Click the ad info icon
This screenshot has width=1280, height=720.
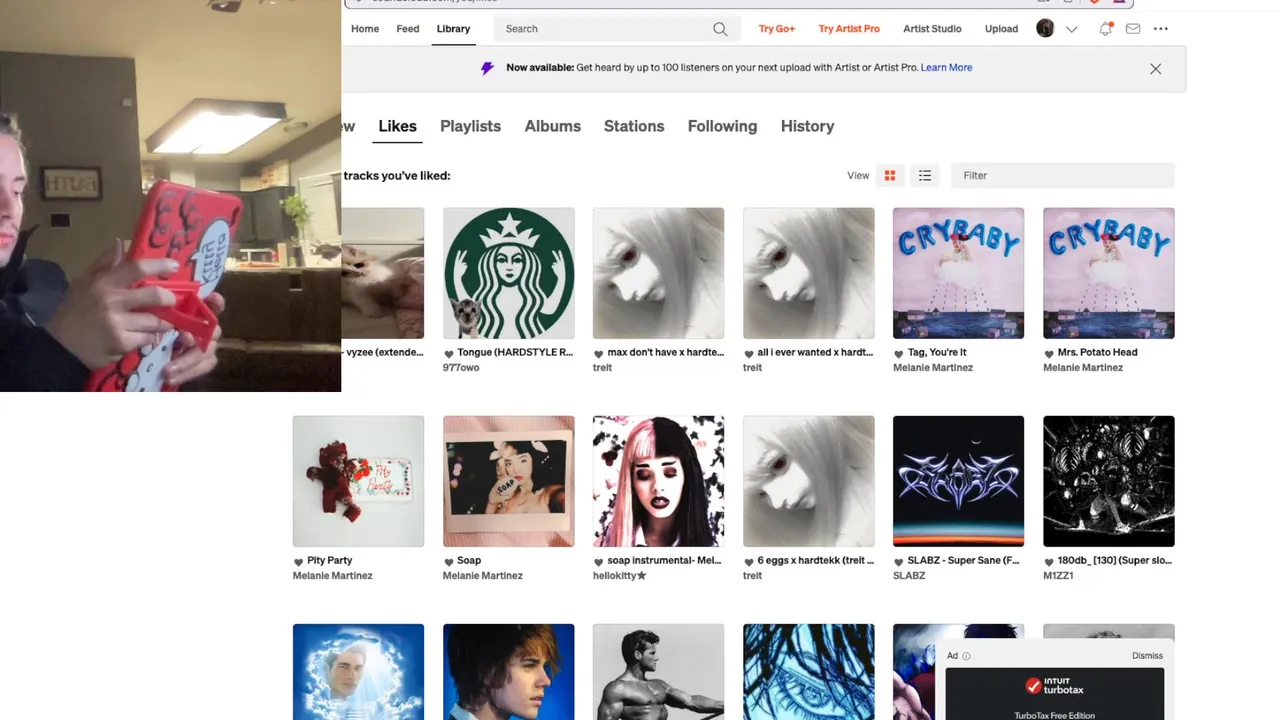(x=966, y=656)
